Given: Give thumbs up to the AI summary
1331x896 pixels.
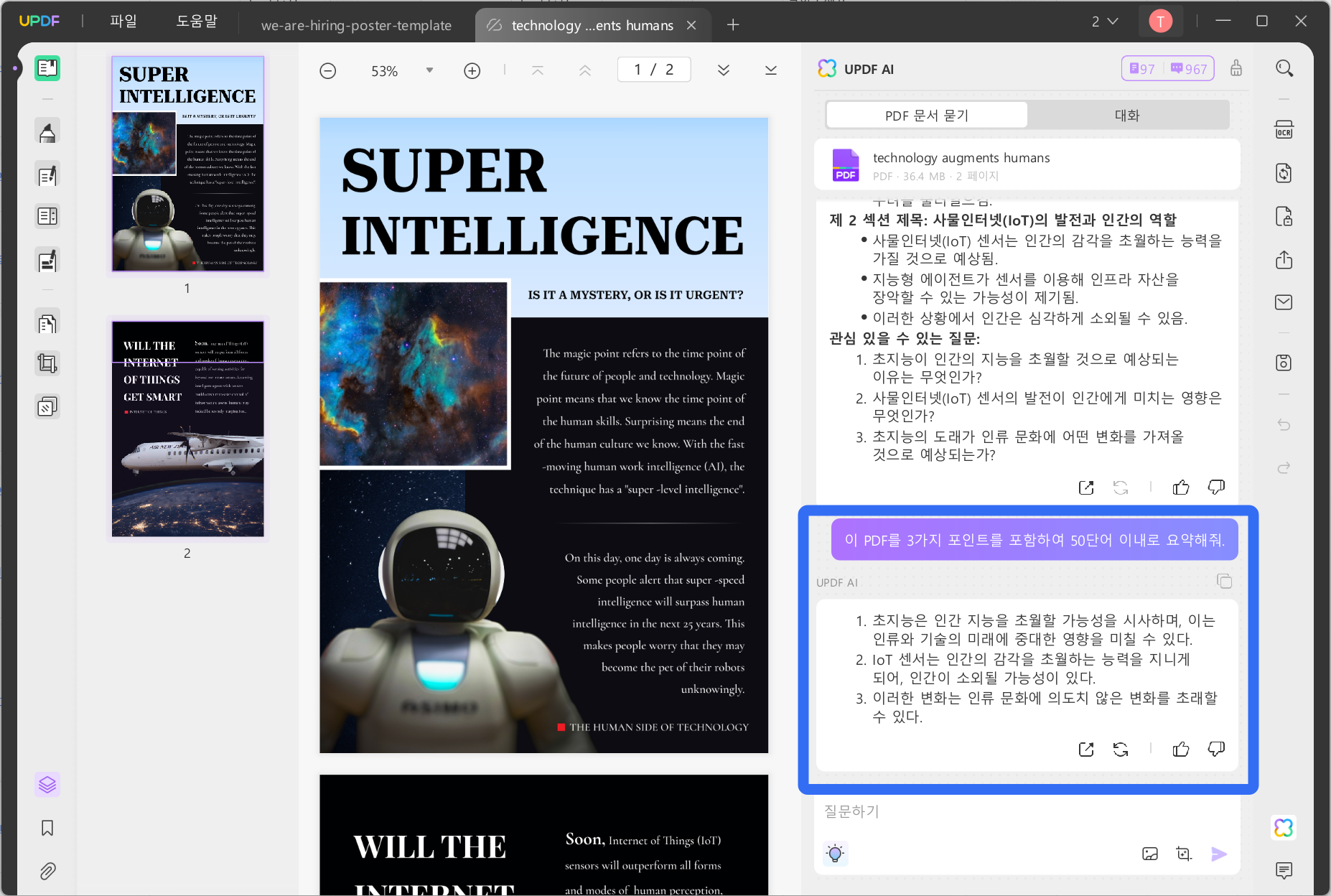Looking at the screenshot, I should (1180, 749).
